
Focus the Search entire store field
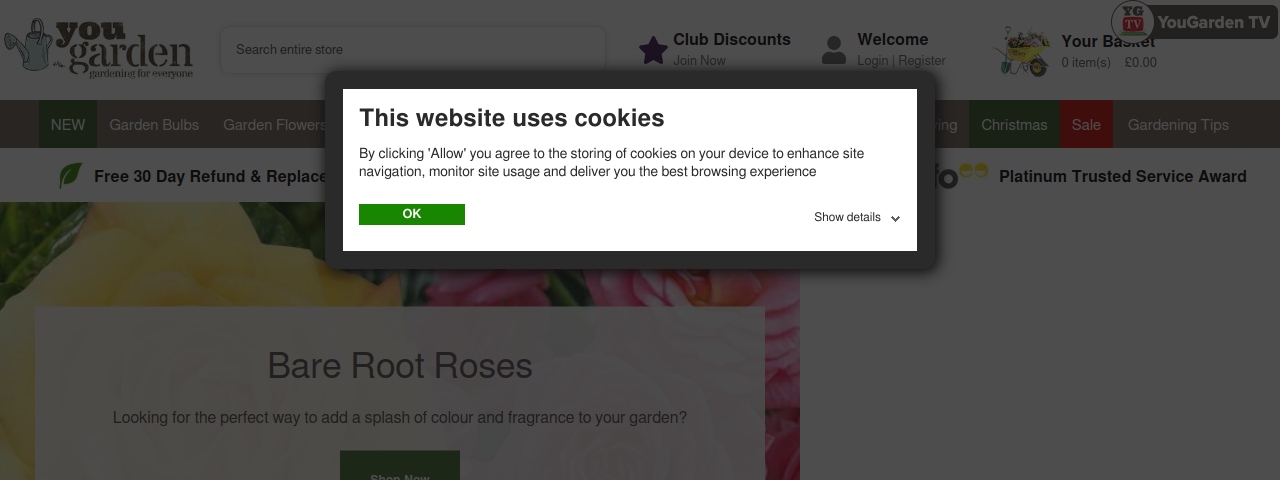pos(413,49)
